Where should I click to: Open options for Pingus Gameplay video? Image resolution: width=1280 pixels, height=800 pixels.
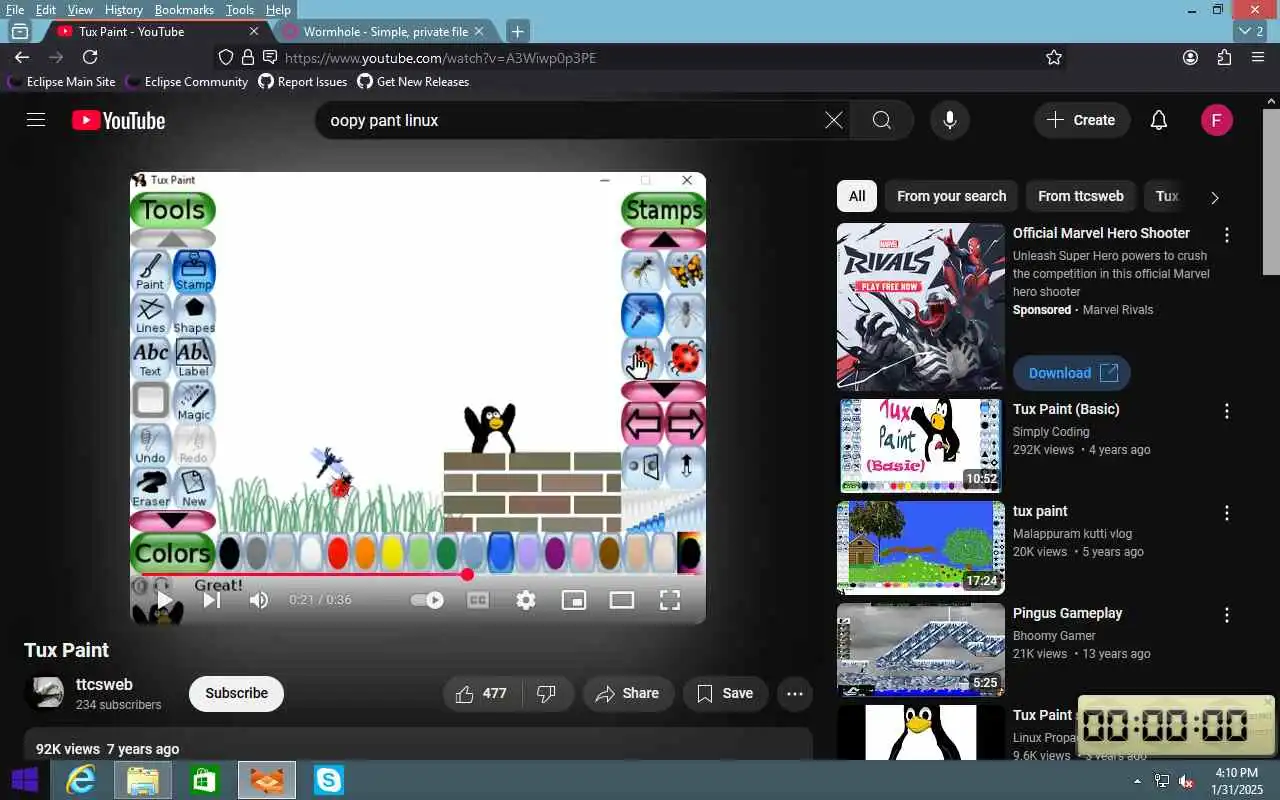[1227, 615]
